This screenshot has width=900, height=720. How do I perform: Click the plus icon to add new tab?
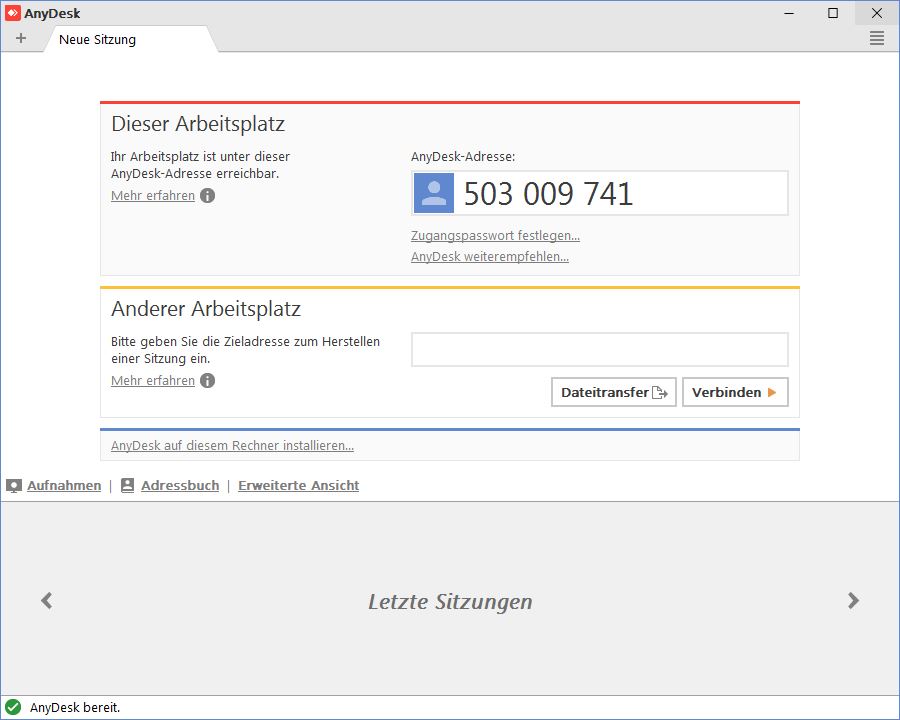coord(21,38)
